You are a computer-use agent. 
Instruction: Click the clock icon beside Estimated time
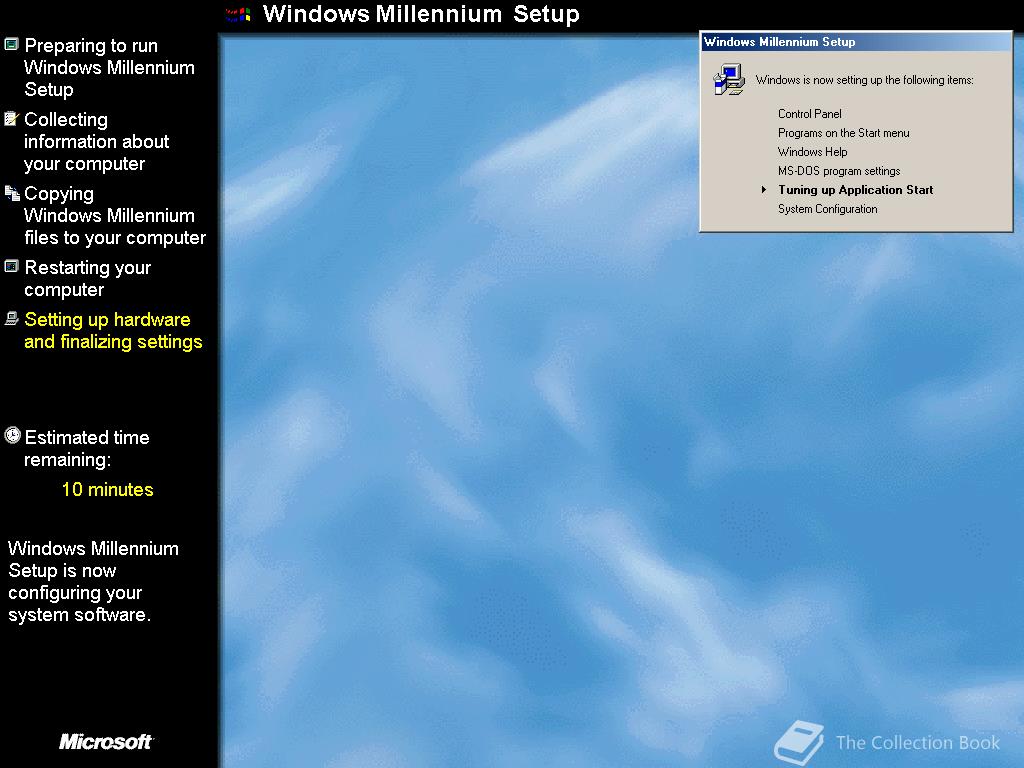click(12, 436)
